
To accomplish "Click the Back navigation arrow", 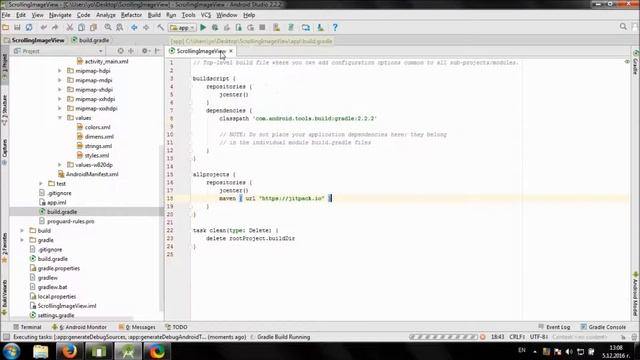I will point(134,27).
